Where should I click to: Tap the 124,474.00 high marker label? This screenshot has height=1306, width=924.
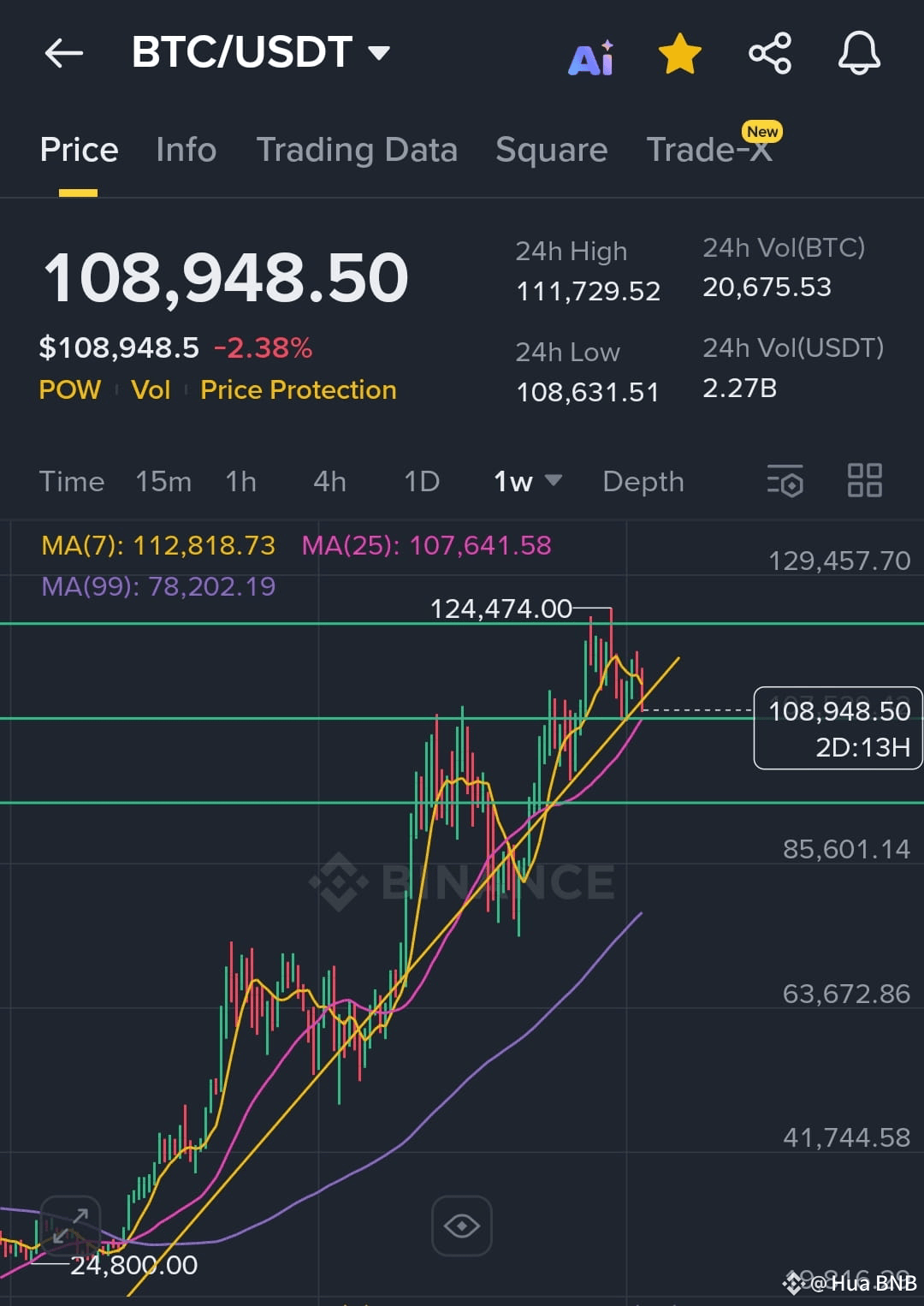point(500,608)
